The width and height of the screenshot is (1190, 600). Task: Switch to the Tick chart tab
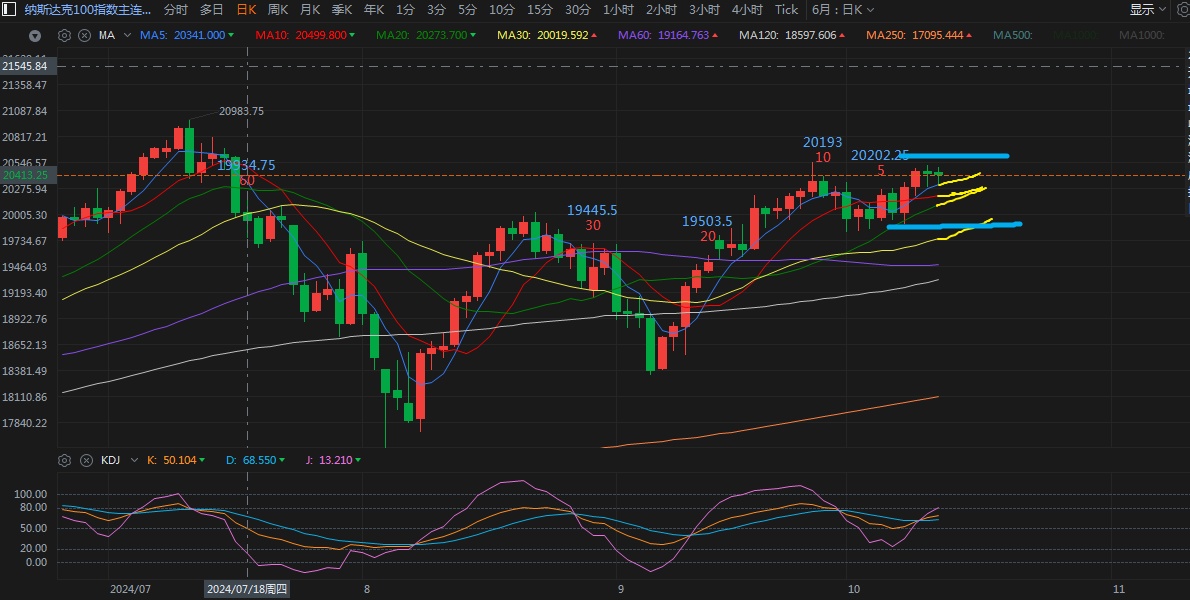click(x=787, y=10)
